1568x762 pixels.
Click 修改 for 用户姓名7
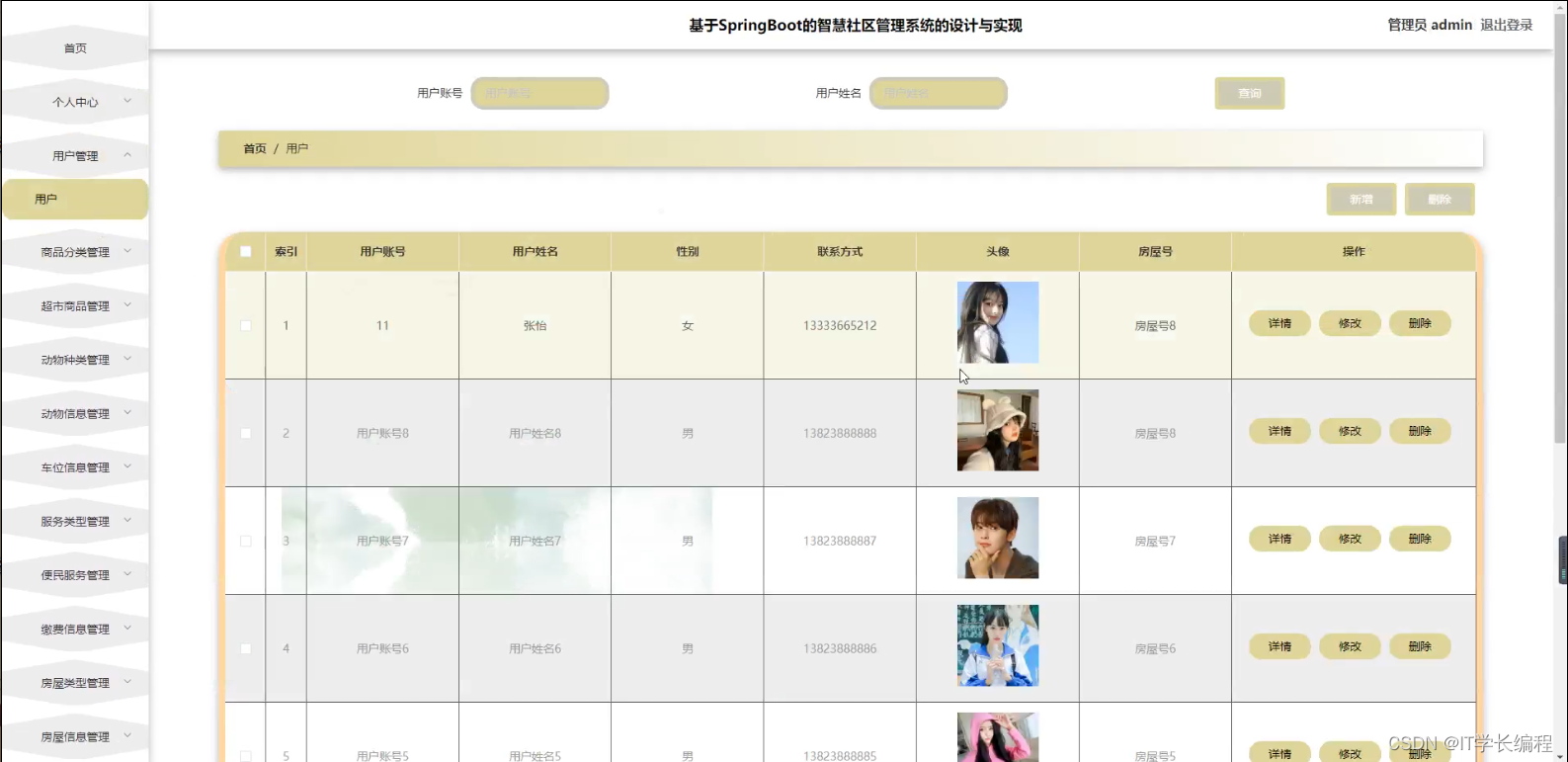coord(1350,539)
